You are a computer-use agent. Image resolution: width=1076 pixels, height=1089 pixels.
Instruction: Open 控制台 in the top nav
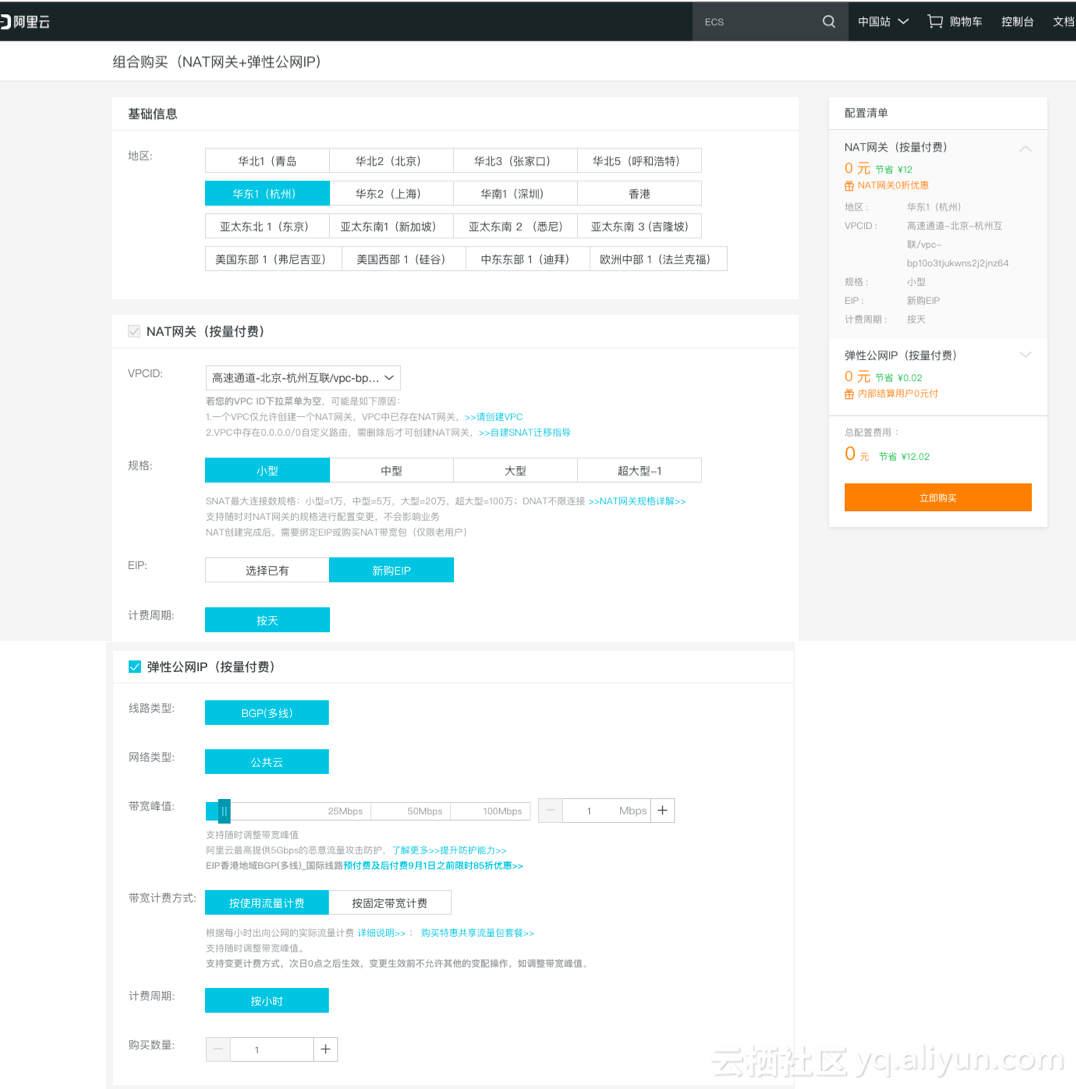point(1017,22)
